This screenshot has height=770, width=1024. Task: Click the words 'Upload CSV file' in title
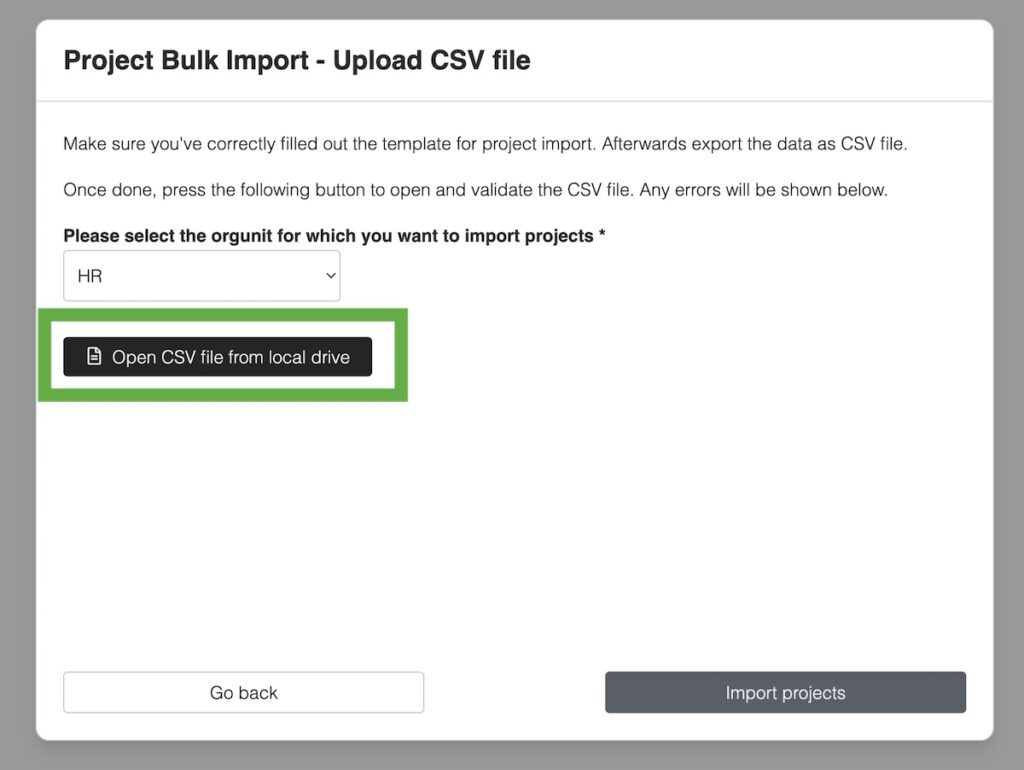pyautogui.click(x=431, y=61)
